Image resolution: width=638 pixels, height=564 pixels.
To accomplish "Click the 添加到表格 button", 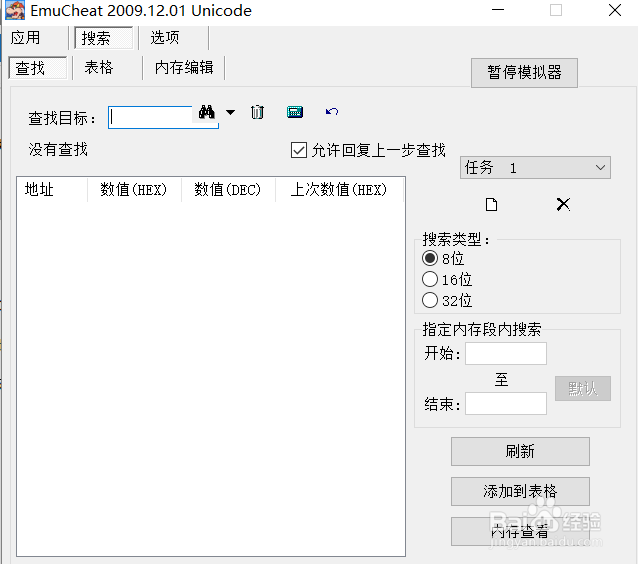I will [520, 492].
